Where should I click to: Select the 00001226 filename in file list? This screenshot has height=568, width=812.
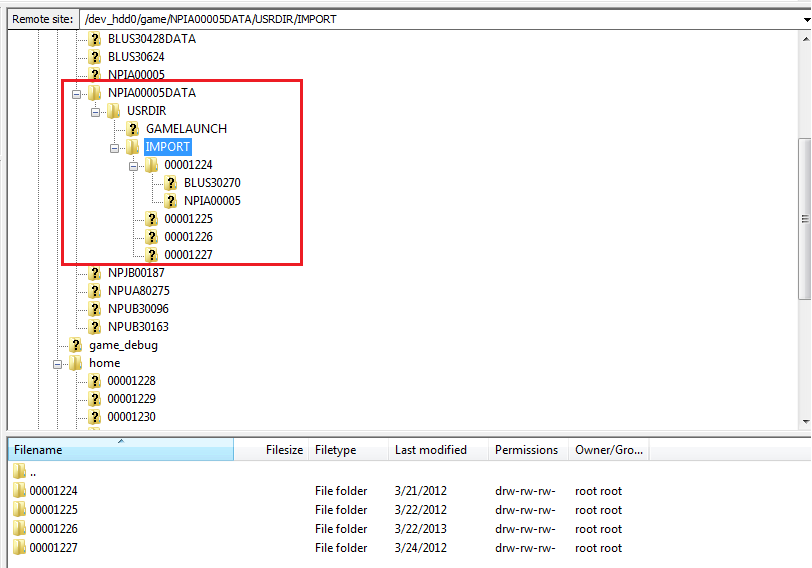(x=53, y=529)
